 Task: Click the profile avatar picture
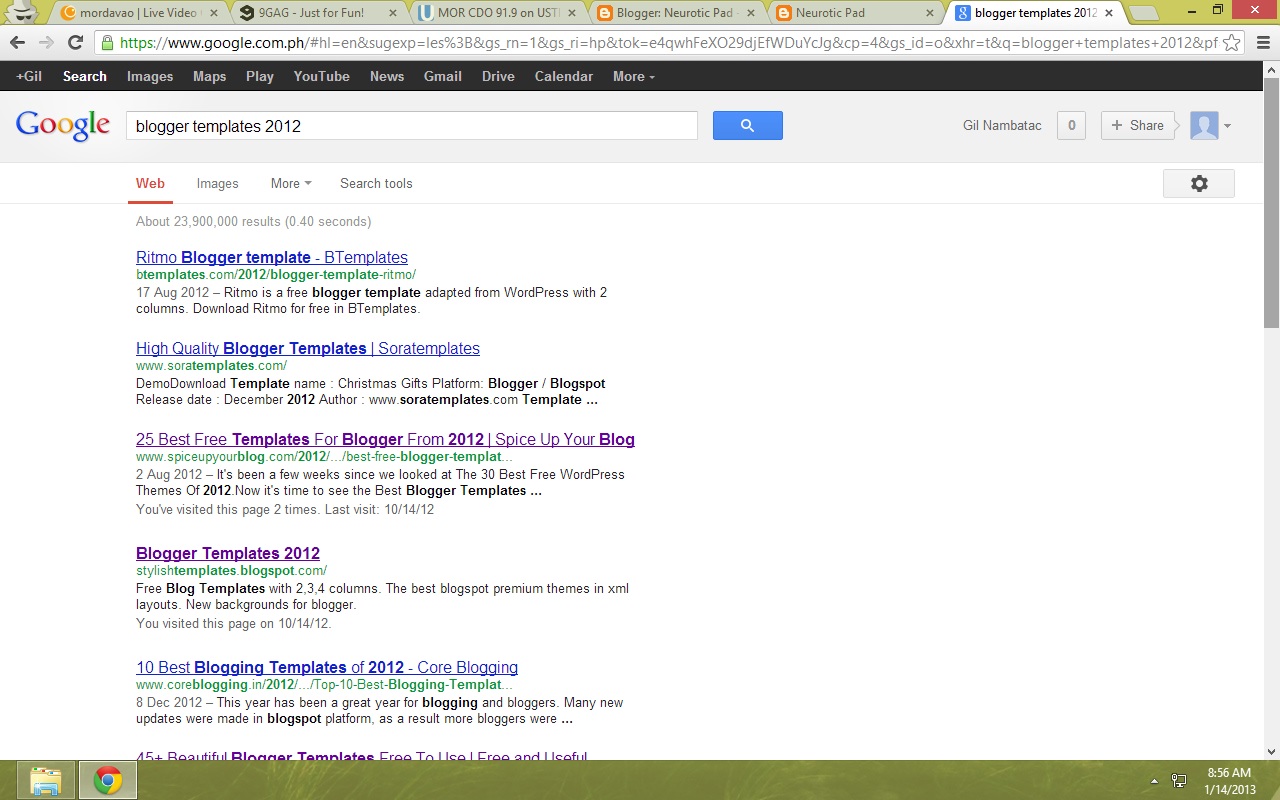pyautogui.click(x=1204, y=126)
